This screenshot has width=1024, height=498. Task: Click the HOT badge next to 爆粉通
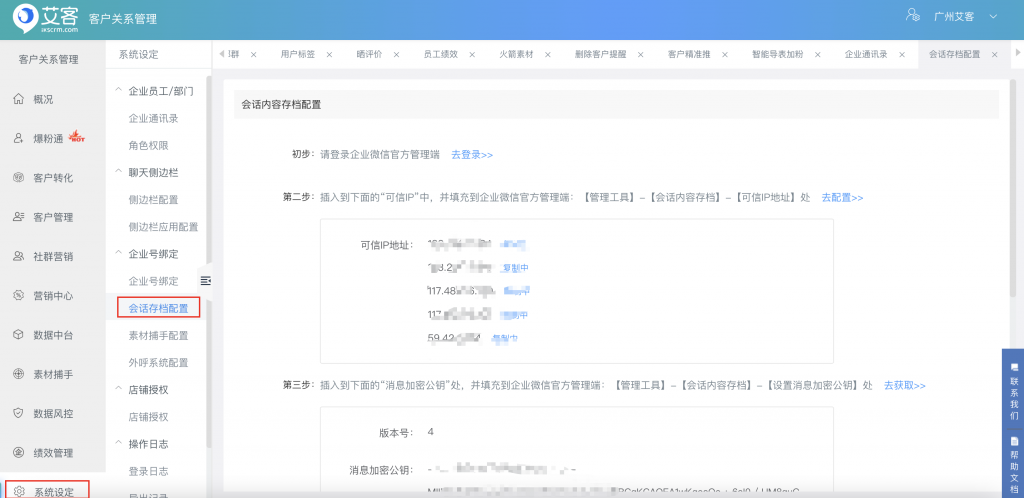76,136
